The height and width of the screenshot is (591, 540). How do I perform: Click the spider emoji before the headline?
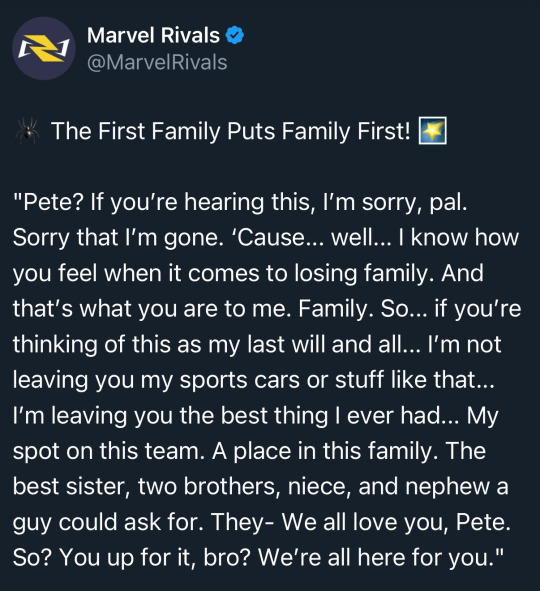tap(27, 130)
